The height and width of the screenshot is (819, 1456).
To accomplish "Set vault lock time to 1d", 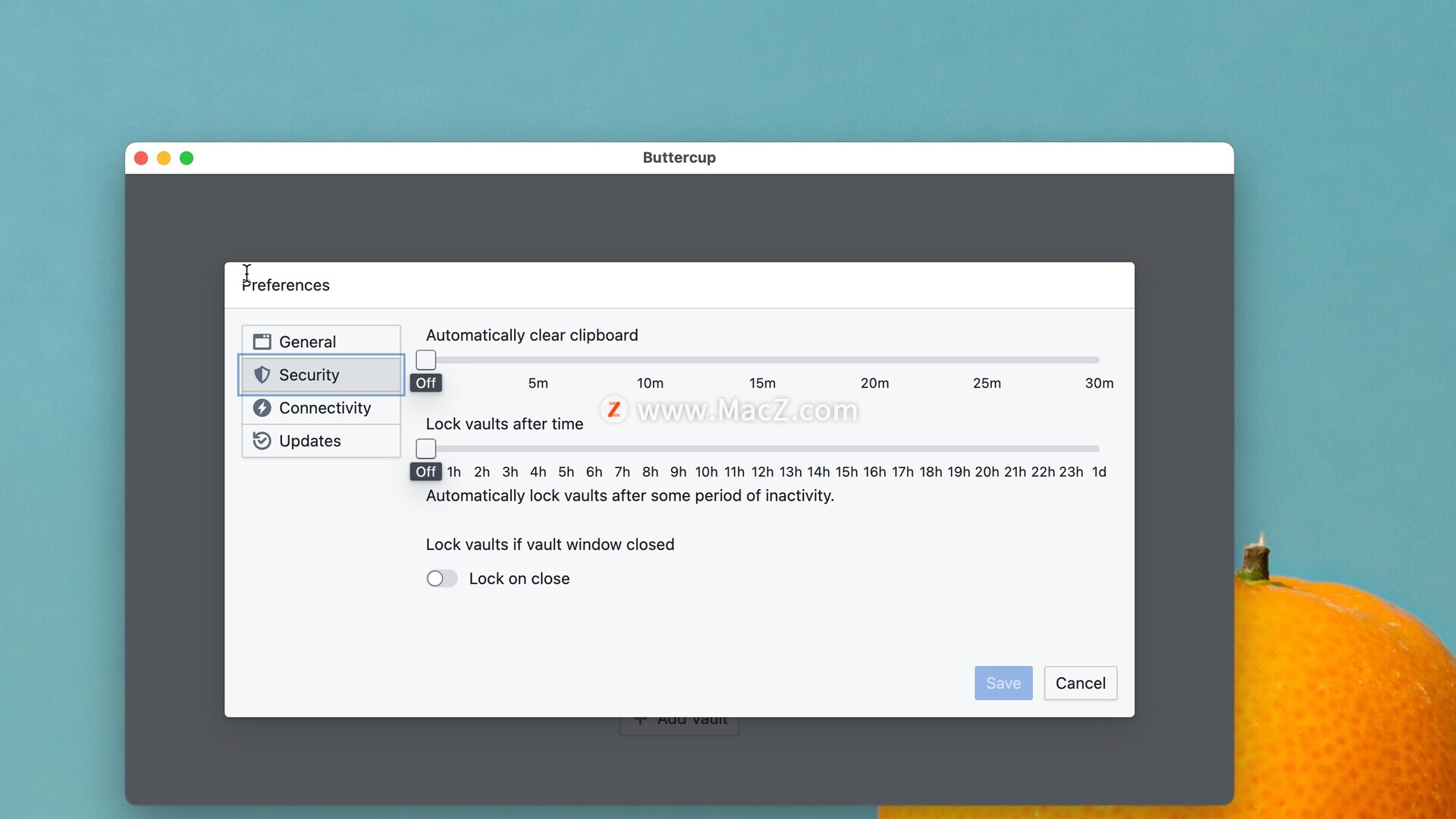I will (x=1099, y=472).
